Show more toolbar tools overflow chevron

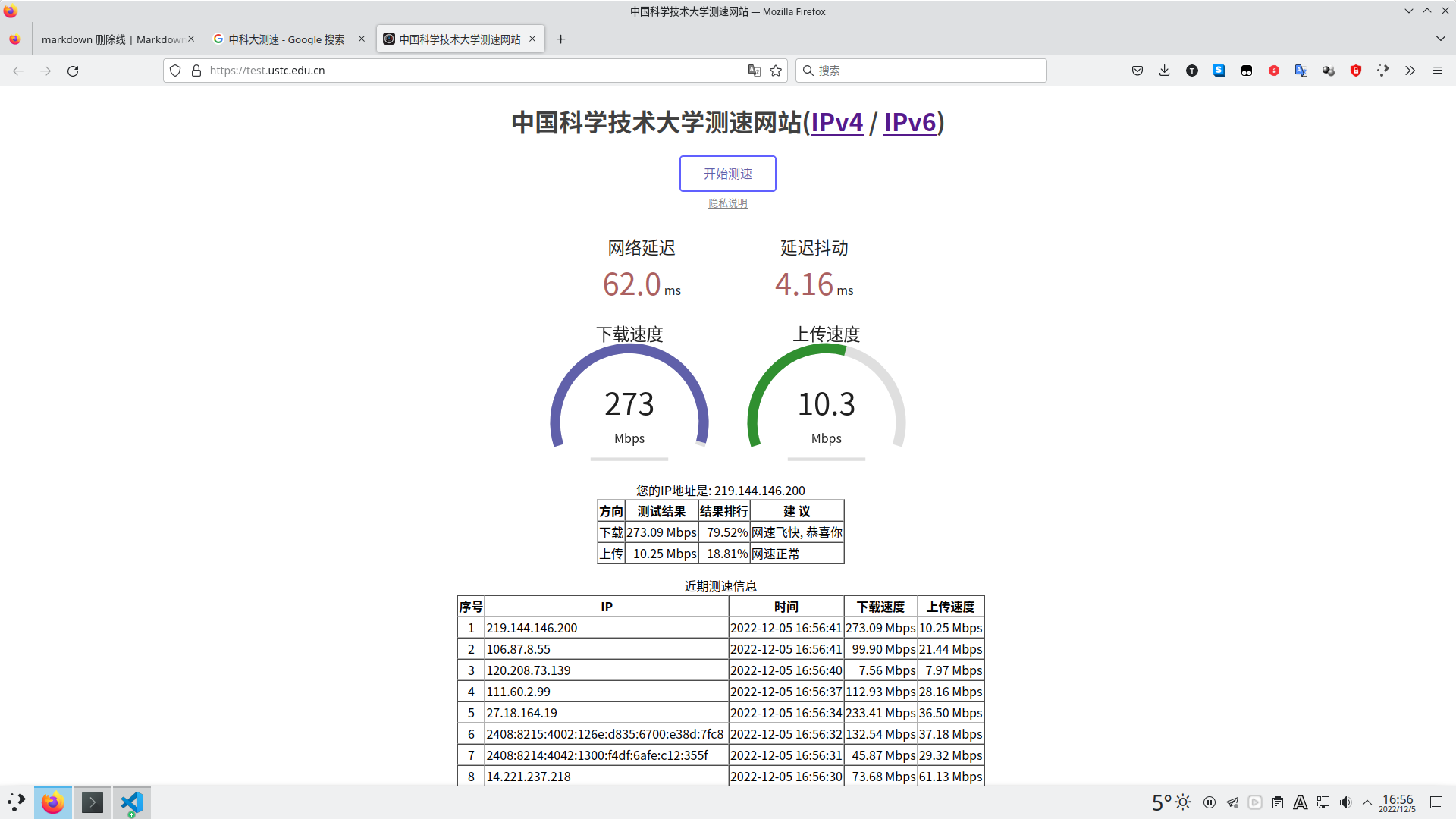[x=1410, y=71]
